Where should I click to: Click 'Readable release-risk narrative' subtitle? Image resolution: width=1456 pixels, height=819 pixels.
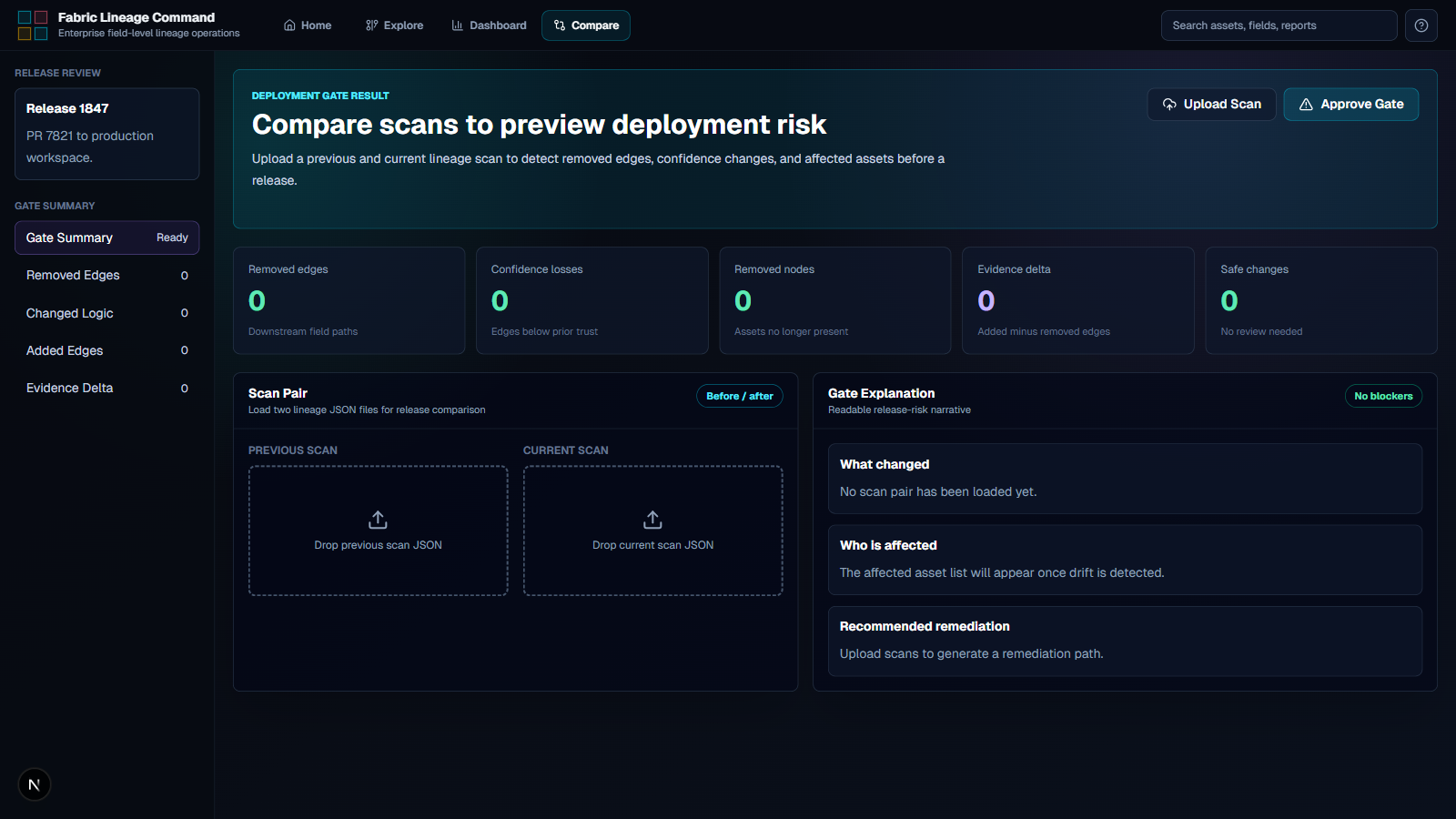[x=899, y=409]
